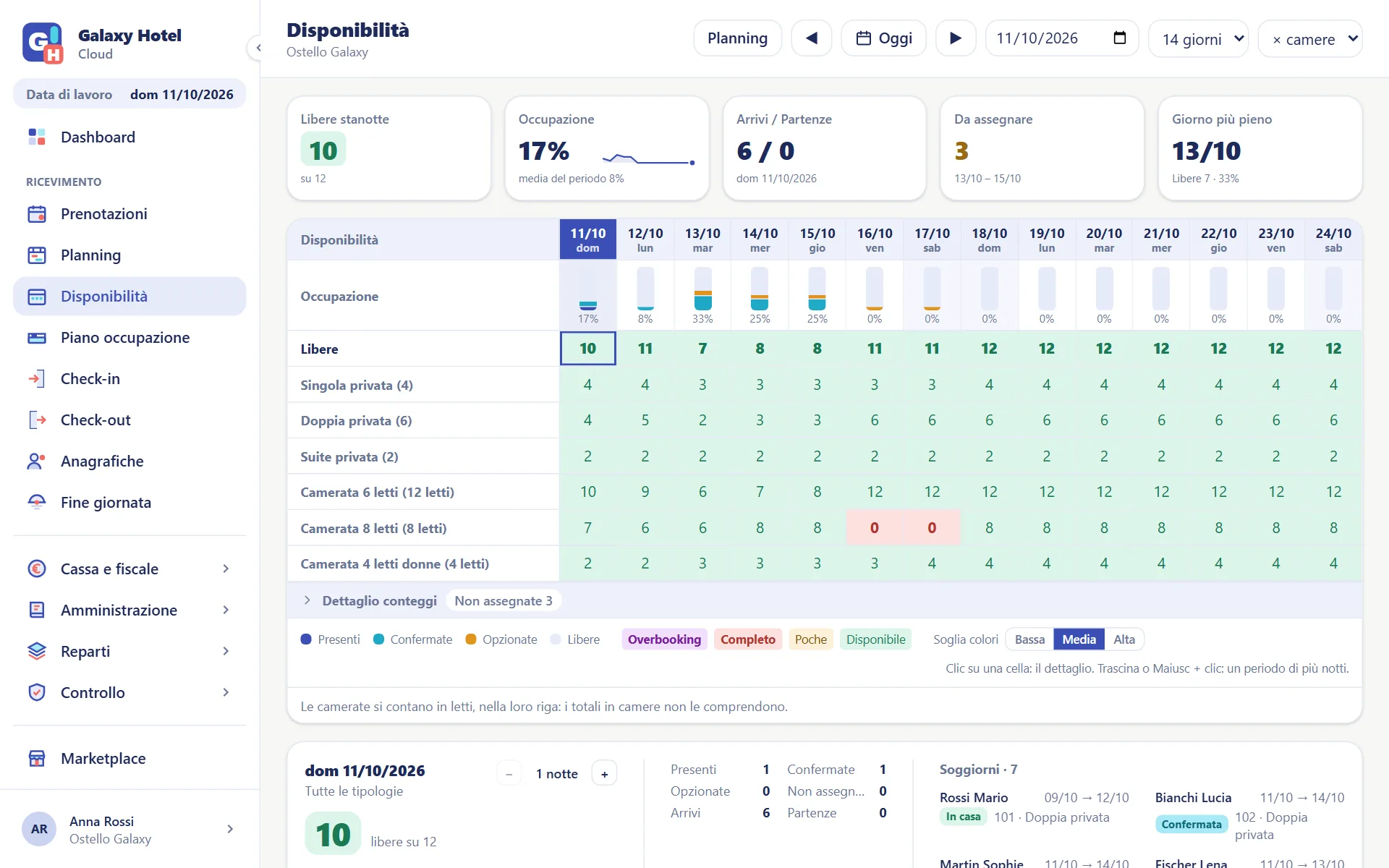Click the Prenotazioni calendar icon
This screenshot has width=1389, height=868.
[x=37, y=214]
